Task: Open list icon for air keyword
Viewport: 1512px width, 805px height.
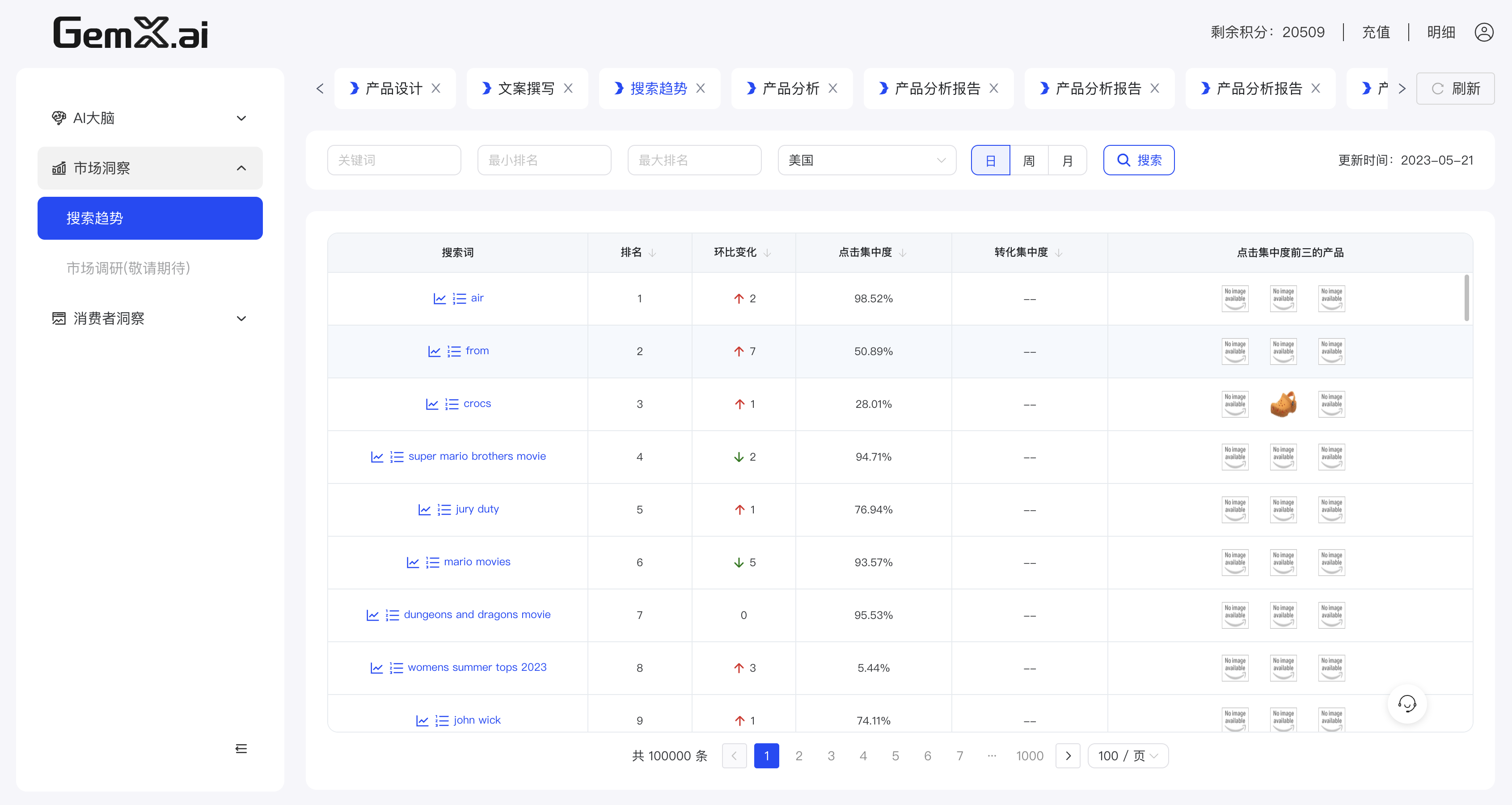Action: pos(460,299)
